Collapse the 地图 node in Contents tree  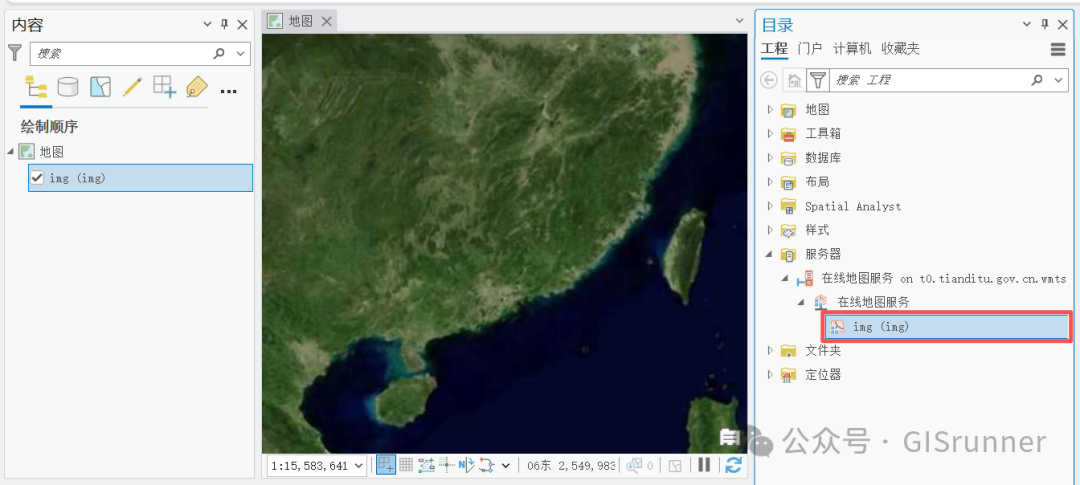(10, 152)
